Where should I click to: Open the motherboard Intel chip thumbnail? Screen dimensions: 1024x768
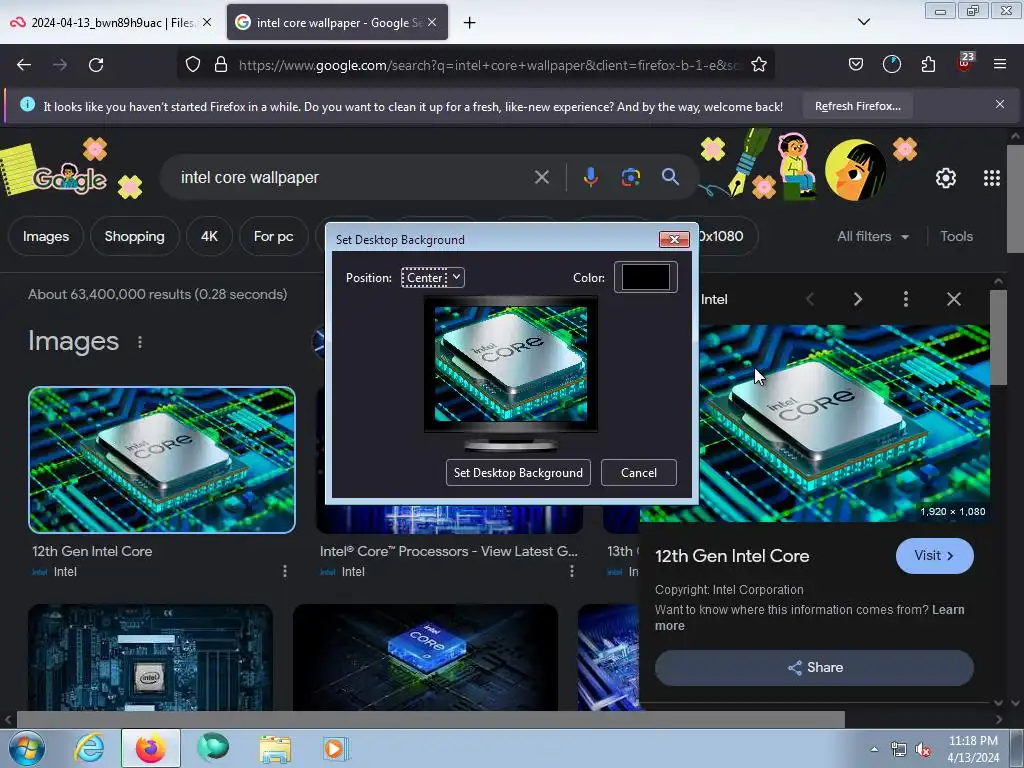[150, 657]
